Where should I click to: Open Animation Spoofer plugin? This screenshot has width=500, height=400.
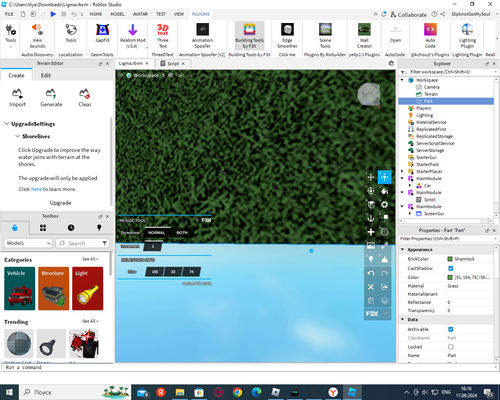click(202, 36)
